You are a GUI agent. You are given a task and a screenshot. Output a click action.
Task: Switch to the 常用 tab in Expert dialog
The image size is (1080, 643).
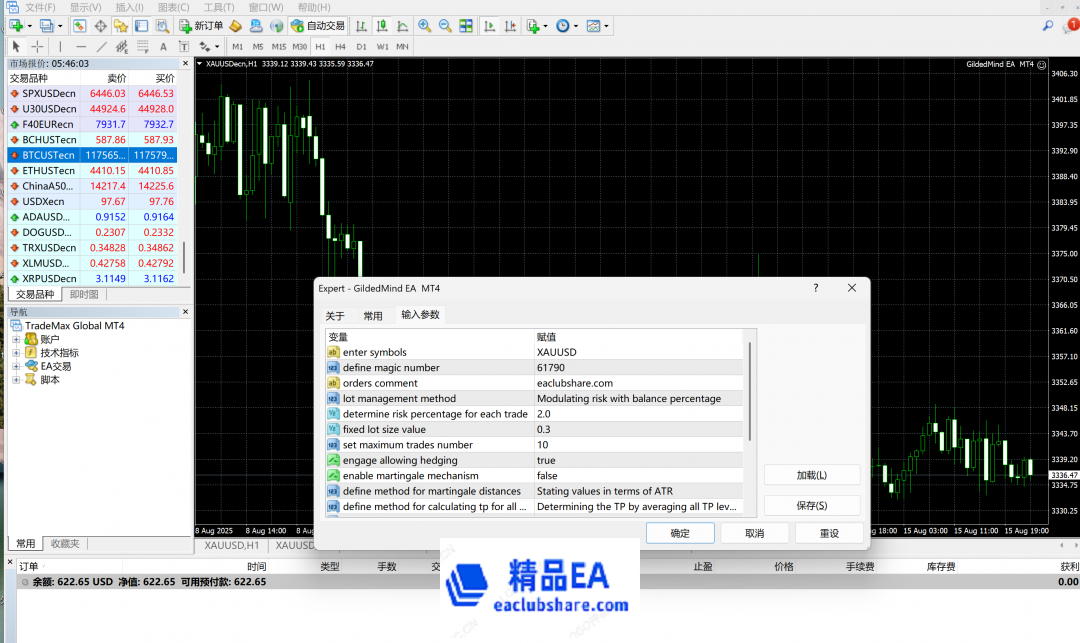click(x=372, y=315)
